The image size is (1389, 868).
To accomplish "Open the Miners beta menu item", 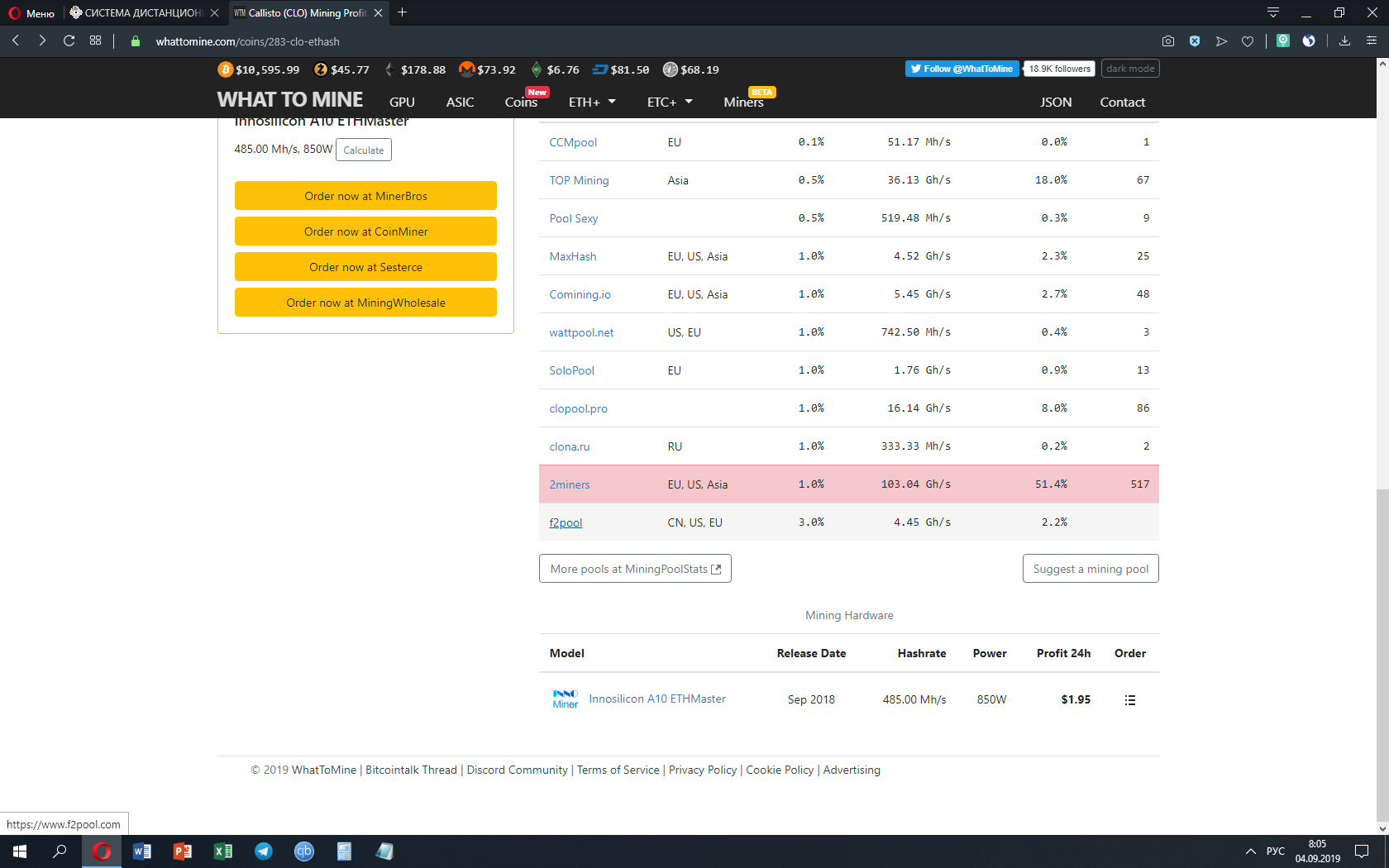I will coord(743,102).
